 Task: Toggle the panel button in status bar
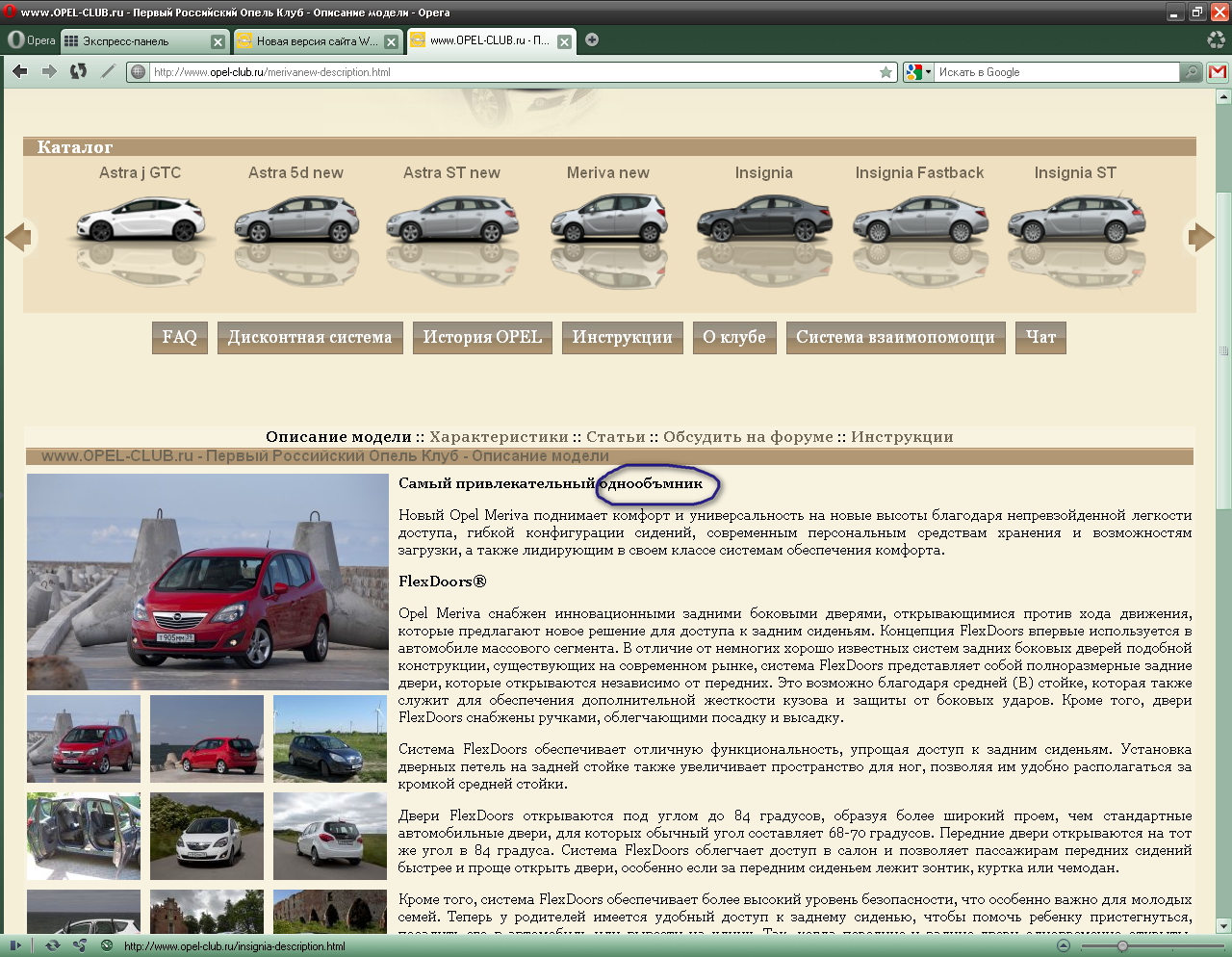click(14, 945)
